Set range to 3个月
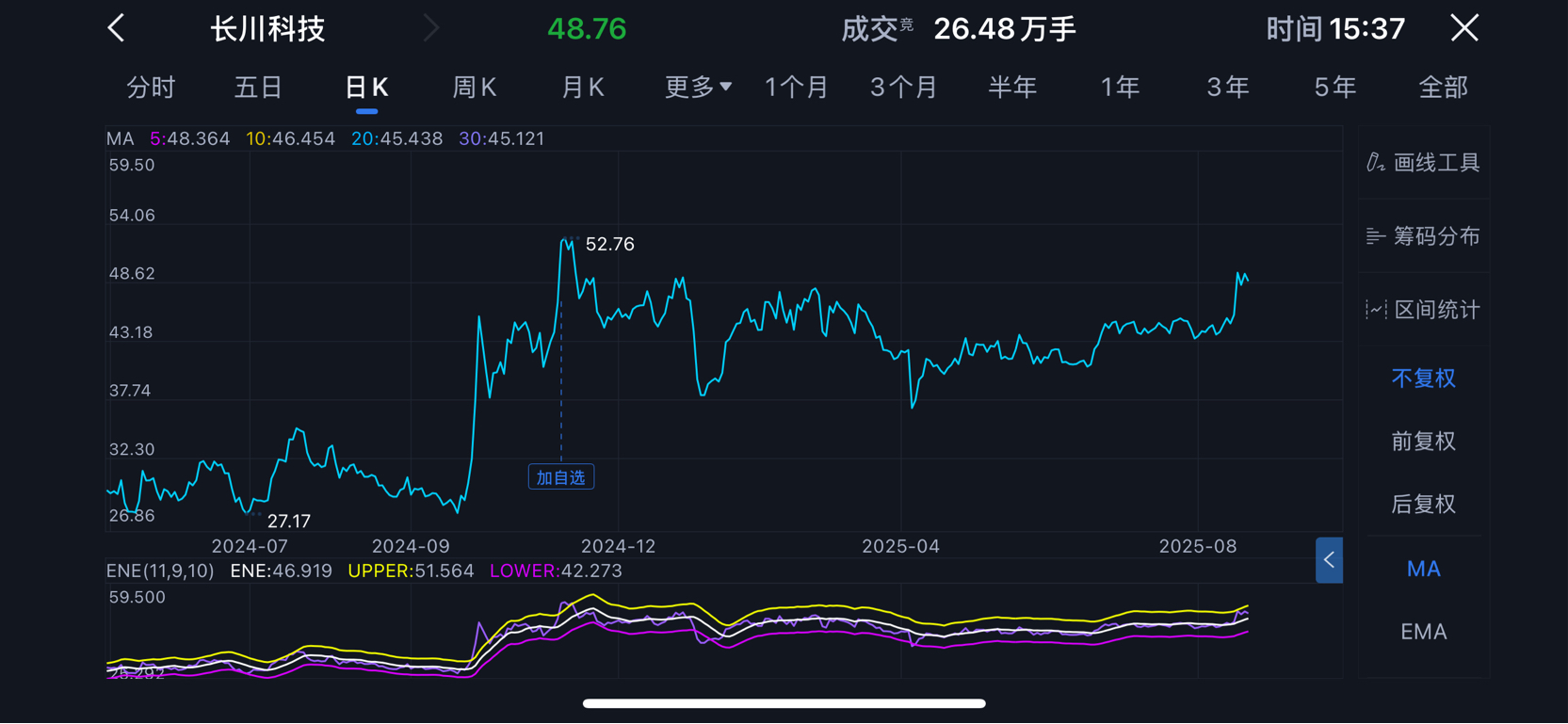This screenshot has width=1568, height=724. pos(904,88)
